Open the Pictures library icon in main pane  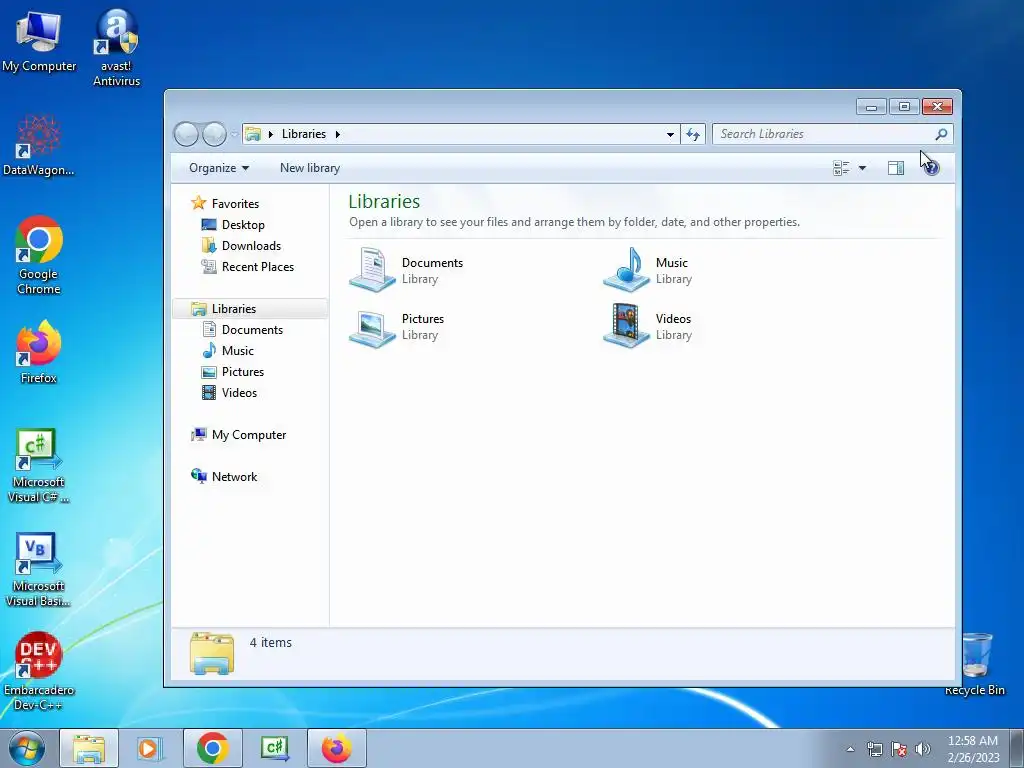click(372, 326)
